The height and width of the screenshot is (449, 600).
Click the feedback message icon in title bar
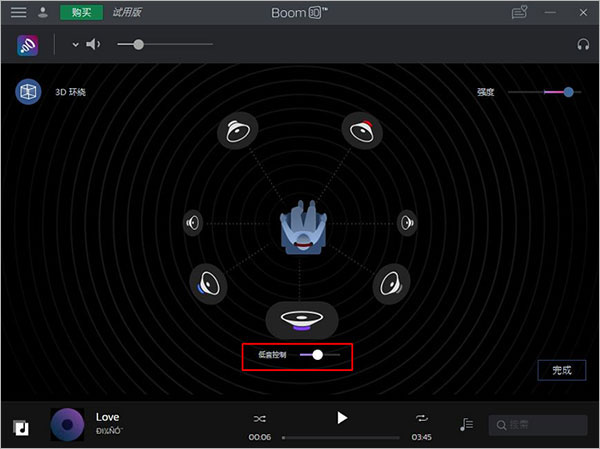pyautogui.click(x=519, y=12)
